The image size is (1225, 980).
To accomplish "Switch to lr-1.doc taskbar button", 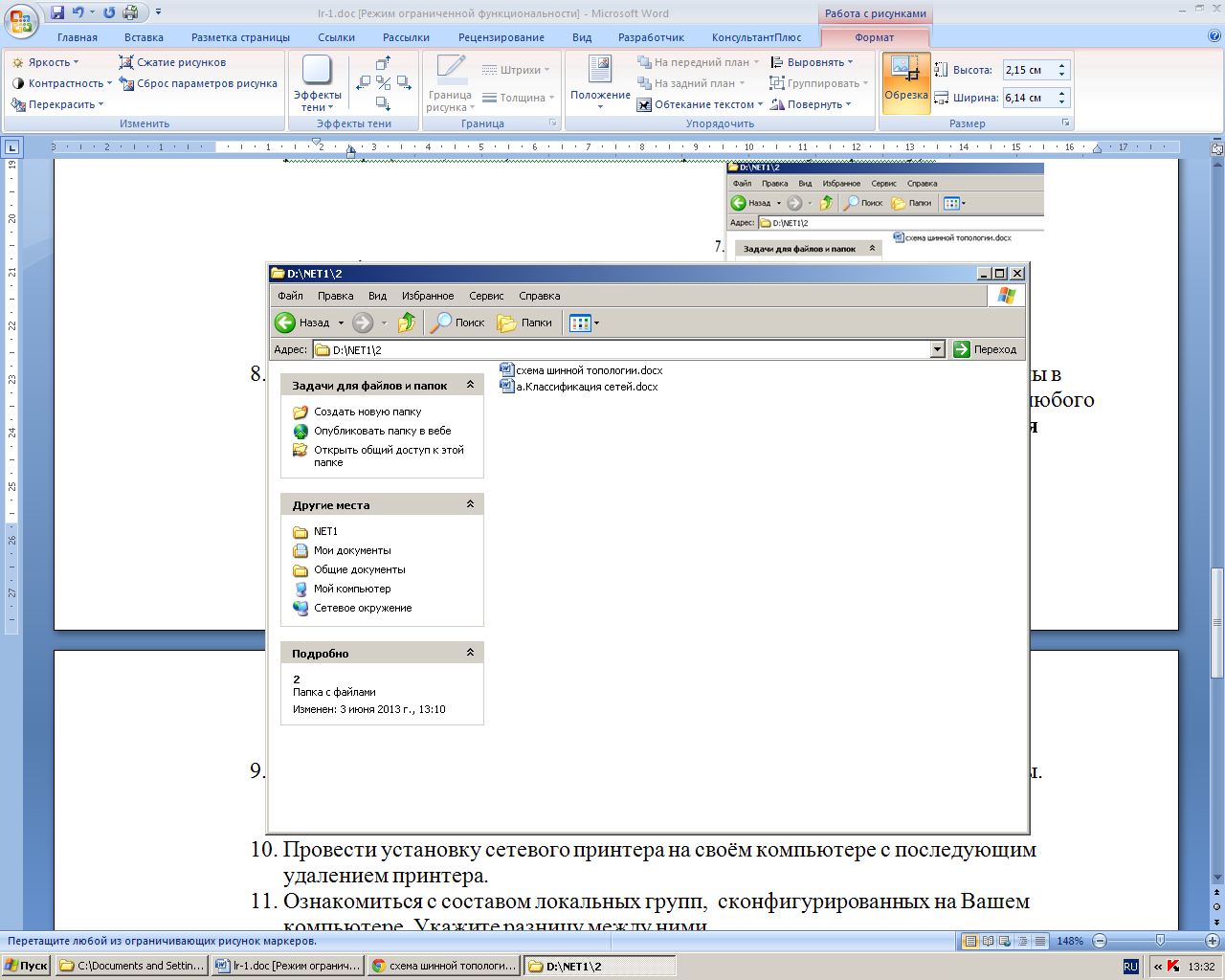I will pos(289,966).
